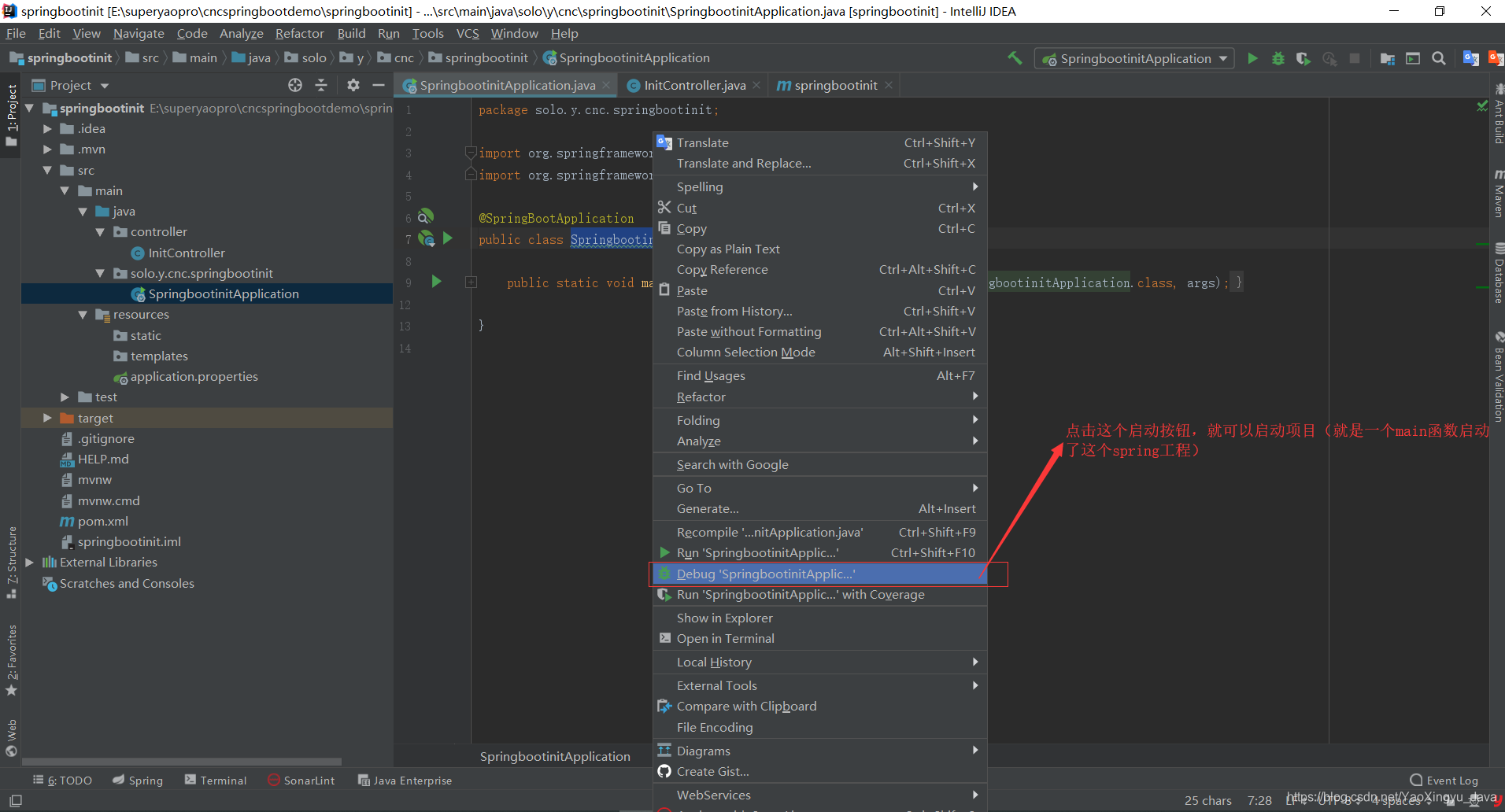Open the Spring tool window
The height and width of the screenshot is (812, 1505).
click(137, 781)
